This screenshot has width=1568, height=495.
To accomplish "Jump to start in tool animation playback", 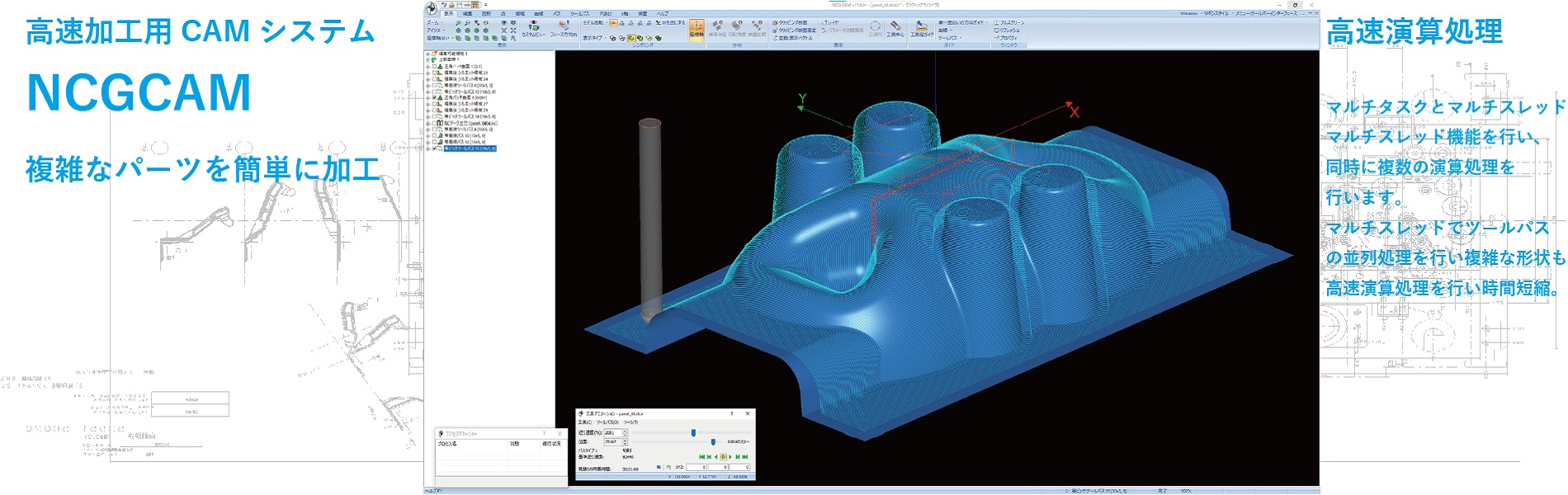I will click(701, 456).
